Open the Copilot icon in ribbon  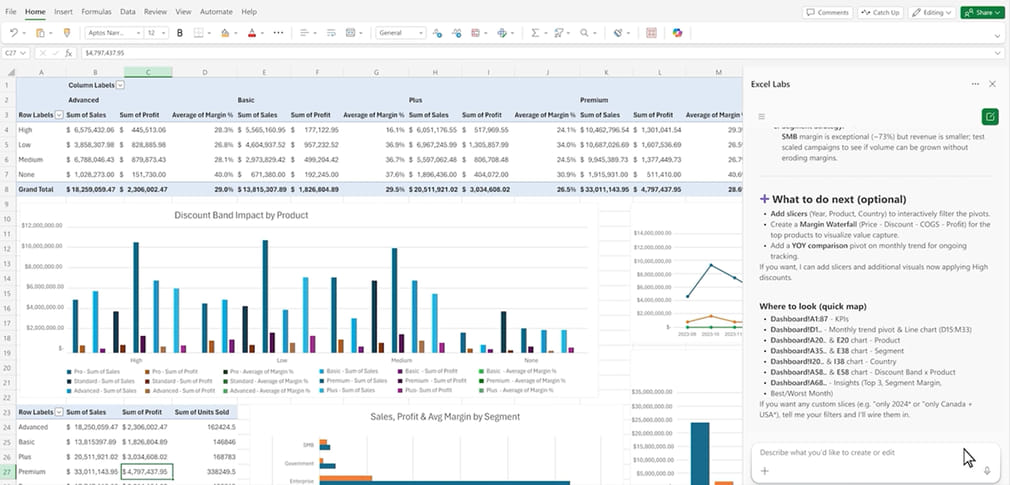click(x=677, y=33)
